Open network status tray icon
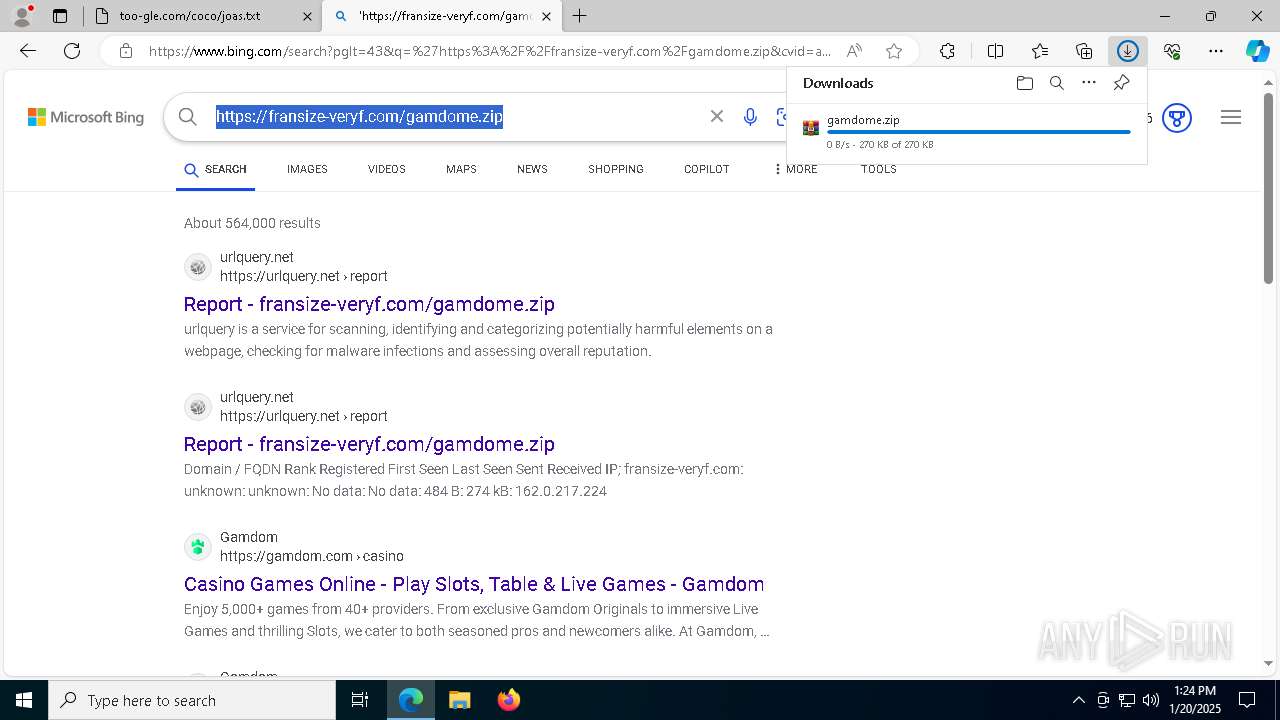 click(1127, 700)
